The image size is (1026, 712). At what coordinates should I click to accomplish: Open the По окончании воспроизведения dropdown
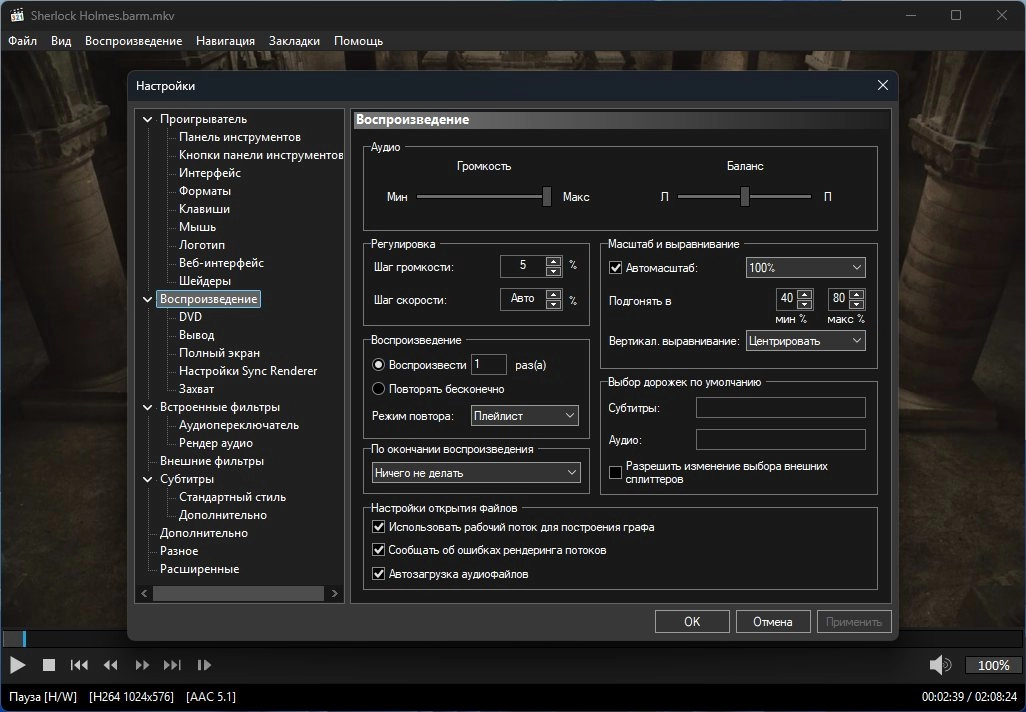pos(475,473)
